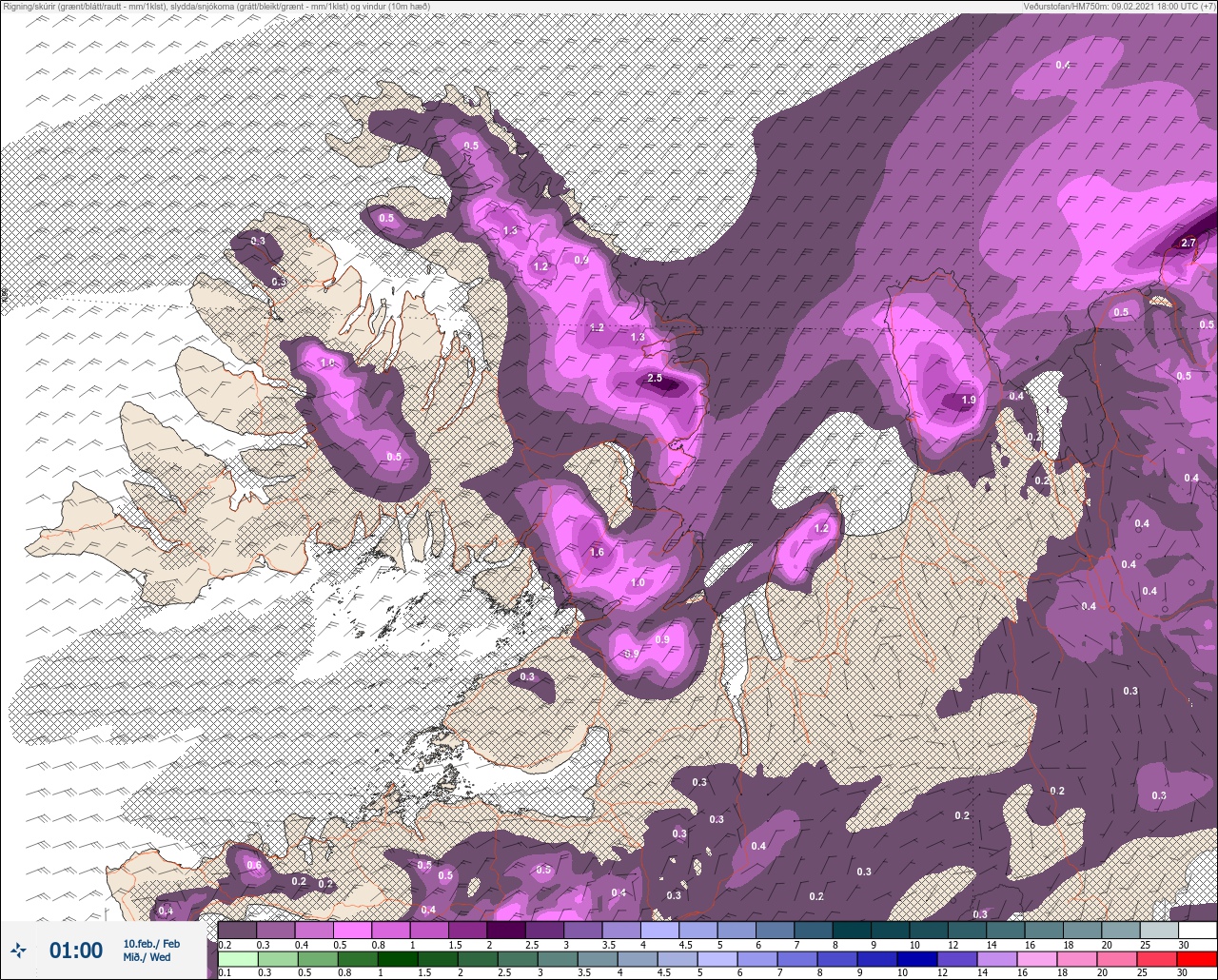Pick upper legend lavender swatch between 3.5 and 4
This screenshot has width=1218, height=980.
(x=621, y=929)
